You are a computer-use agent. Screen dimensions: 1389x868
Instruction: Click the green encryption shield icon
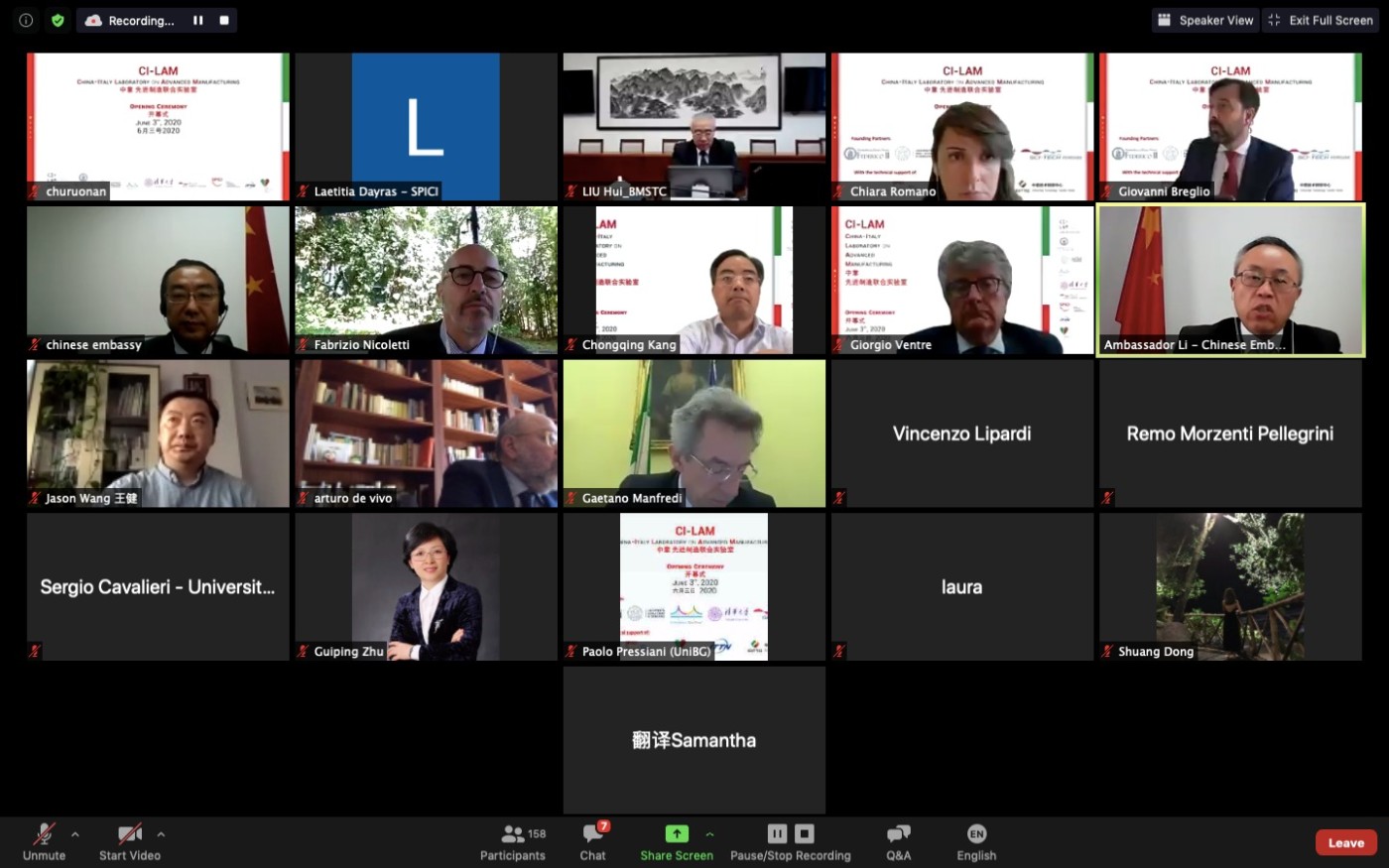(58, 20)
